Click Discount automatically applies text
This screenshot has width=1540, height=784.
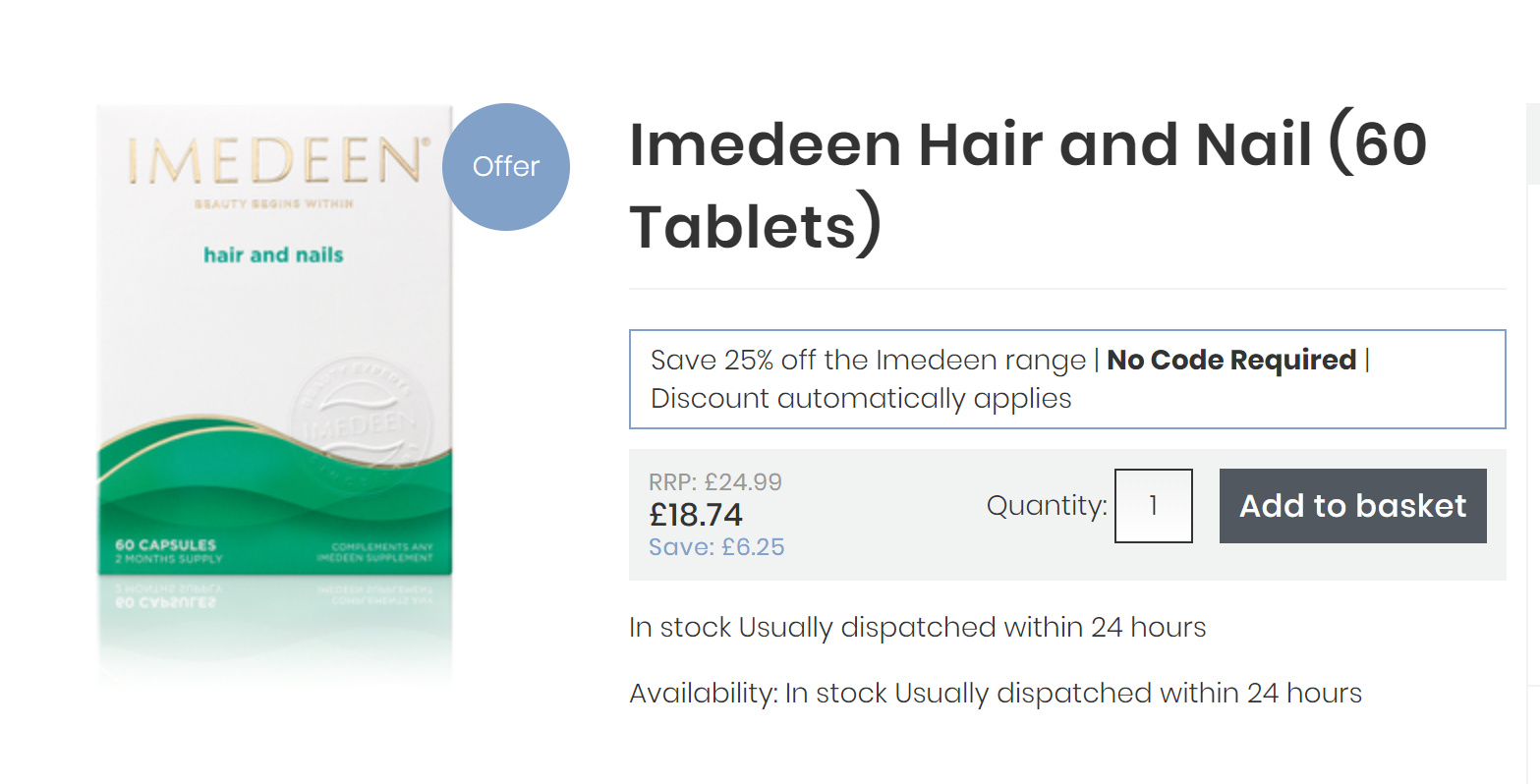pyautogui.click(x=861, y=399)
